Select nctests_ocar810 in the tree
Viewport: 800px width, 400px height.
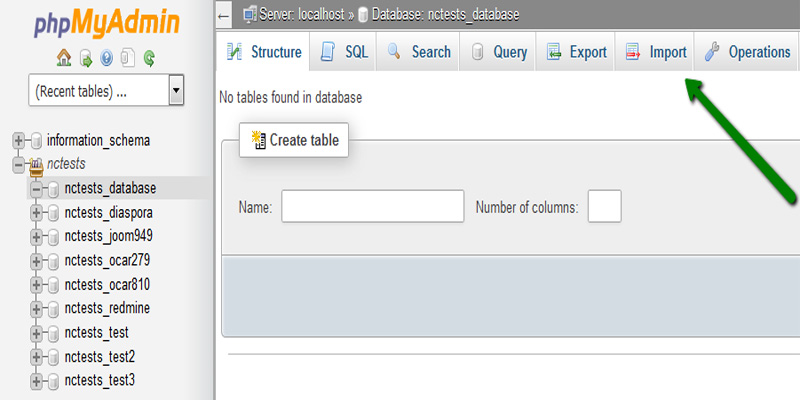coord(107,285)
